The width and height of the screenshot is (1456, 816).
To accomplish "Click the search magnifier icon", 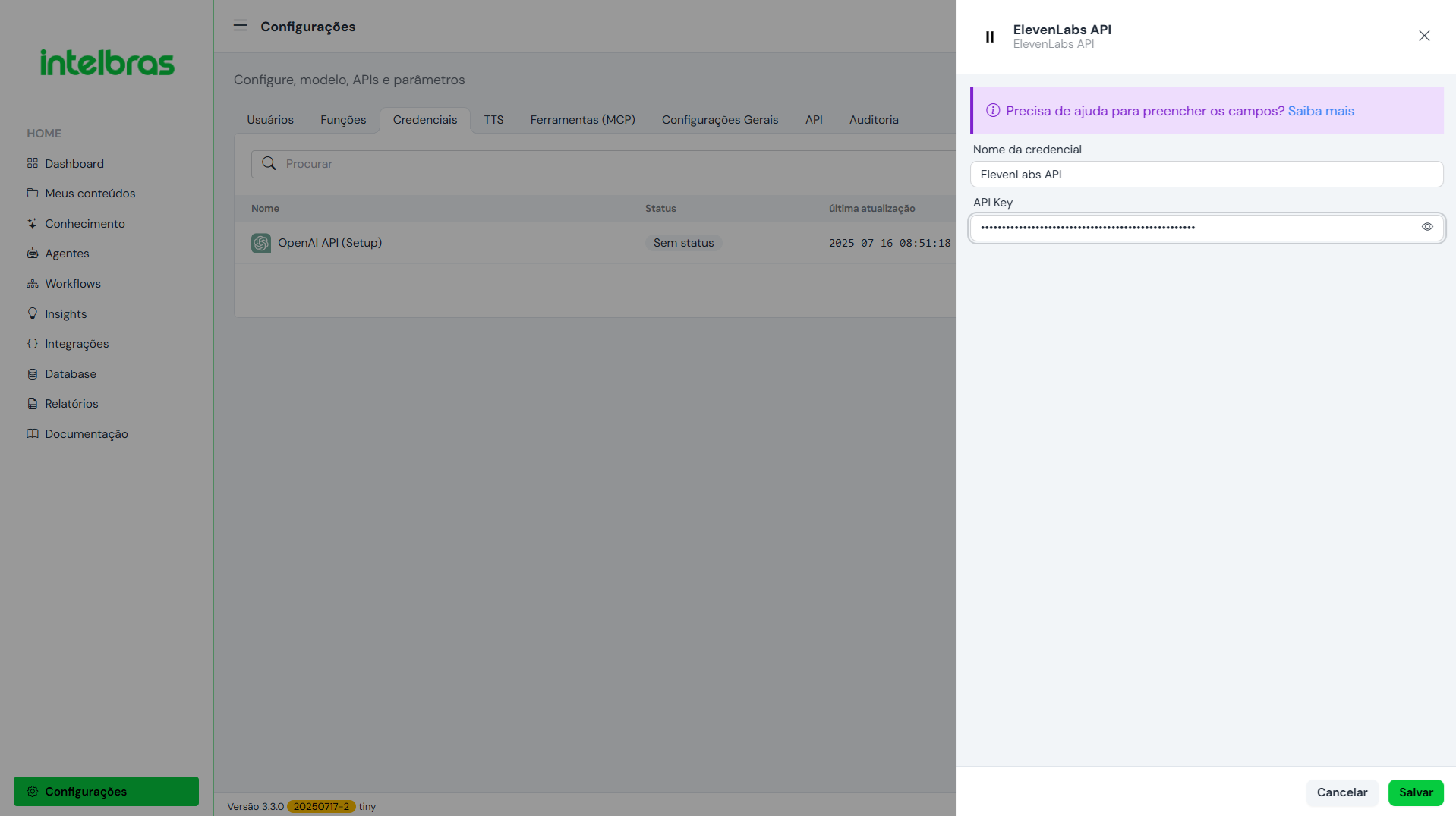I will [269, 163].
